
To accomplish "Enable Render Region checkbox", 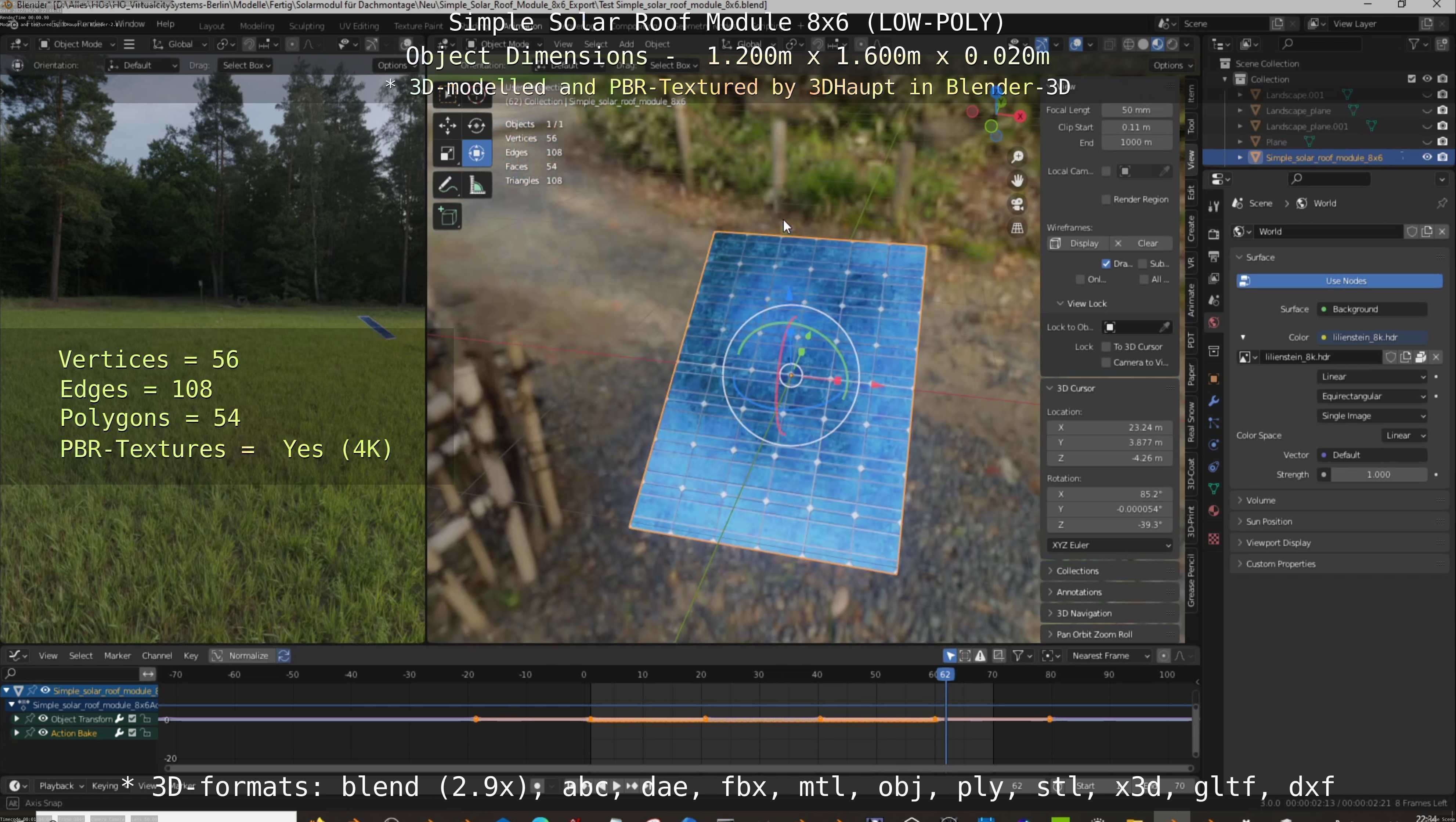I will [1106, 199].
